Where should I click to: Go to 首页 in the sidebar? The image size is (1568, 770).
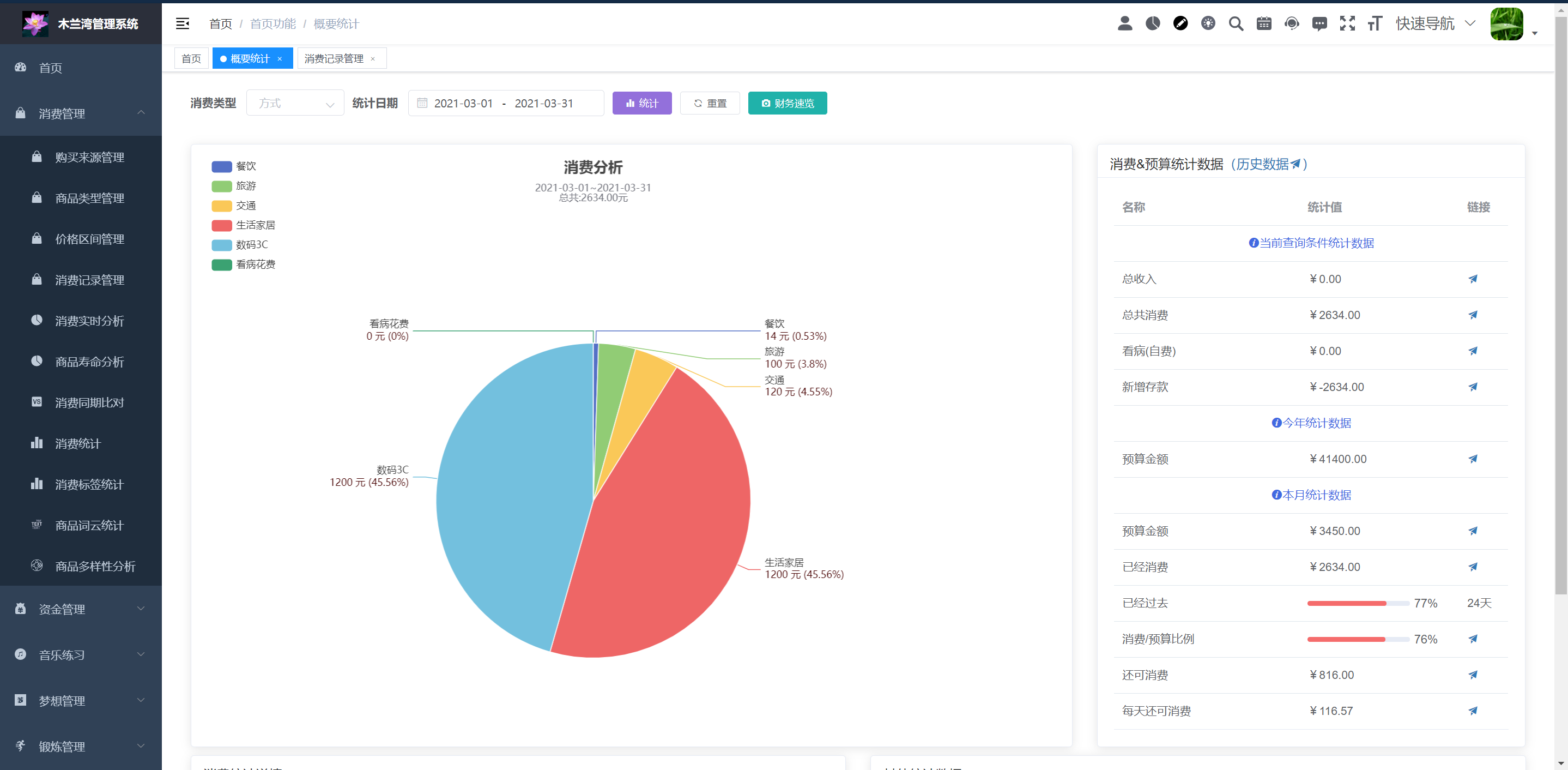(x=81, y=68)
